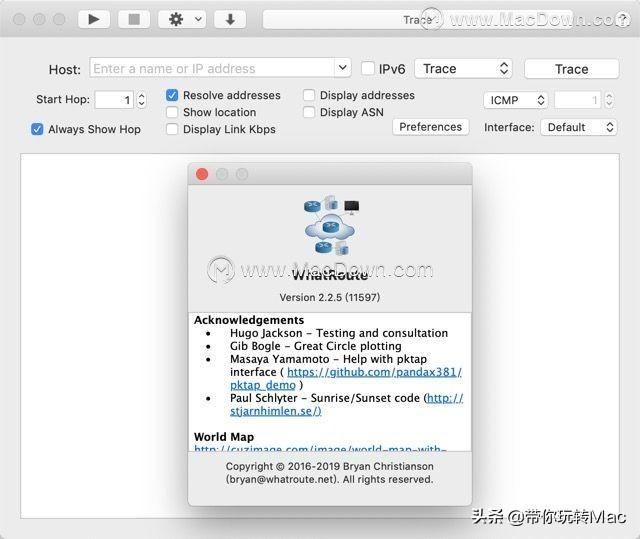Viewport: 640px width, 539px height.
Task: Enable Show location checkbox
Action: pyautogui.click(x=172, y=112)
